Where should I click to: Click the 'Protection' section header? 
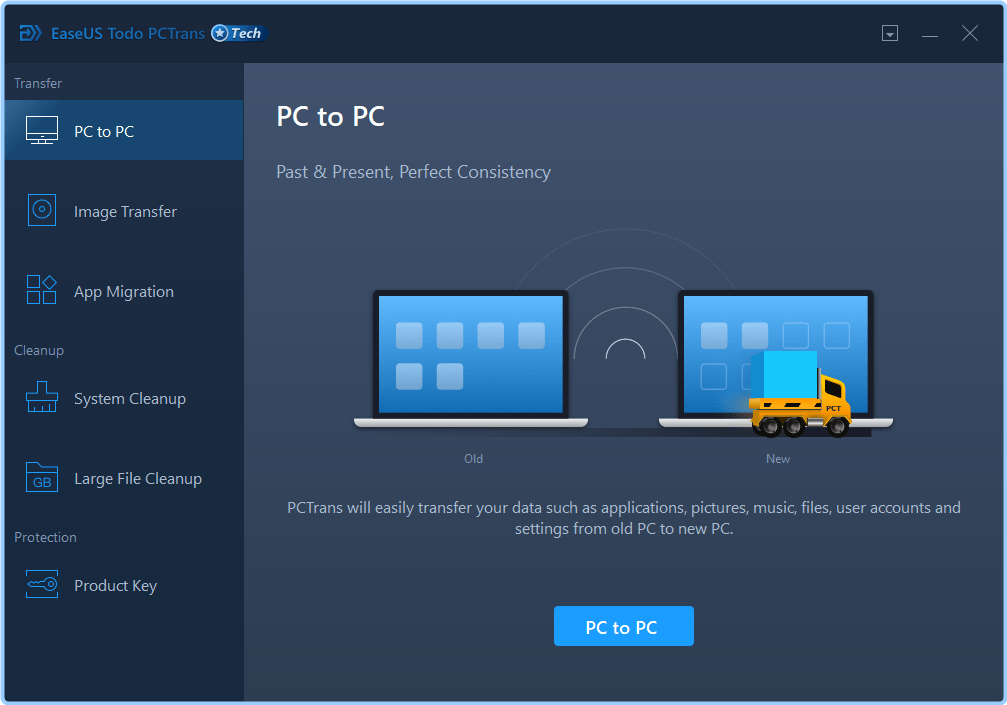coord(46,537)
